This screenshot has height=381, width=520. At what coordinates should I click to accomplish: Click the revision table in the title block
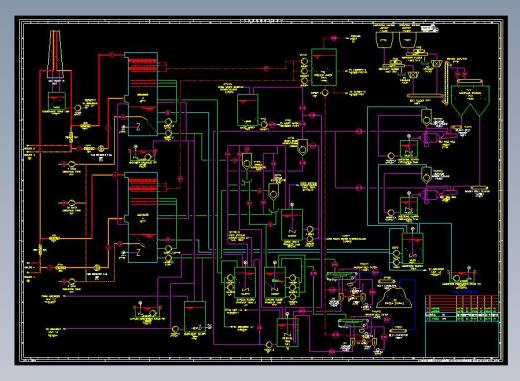[x=462, y=308]
